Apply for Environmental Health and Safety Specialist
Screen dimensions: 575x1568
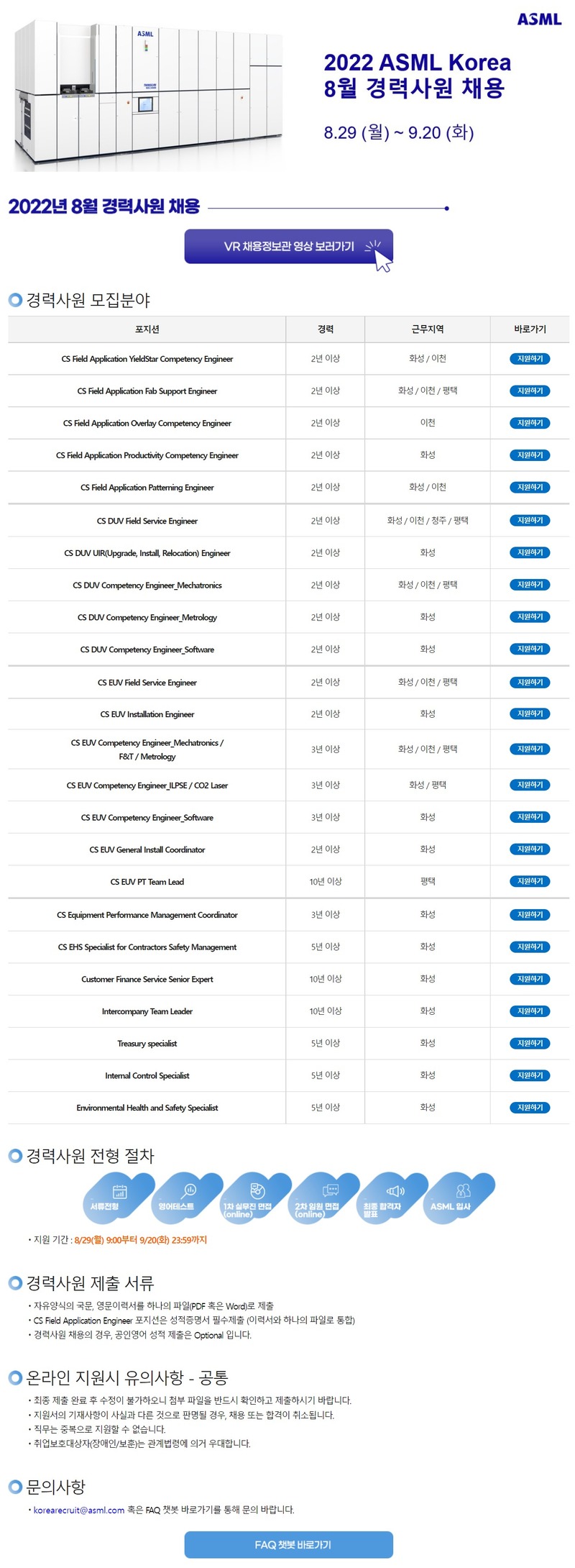[x=528, y=1107]
